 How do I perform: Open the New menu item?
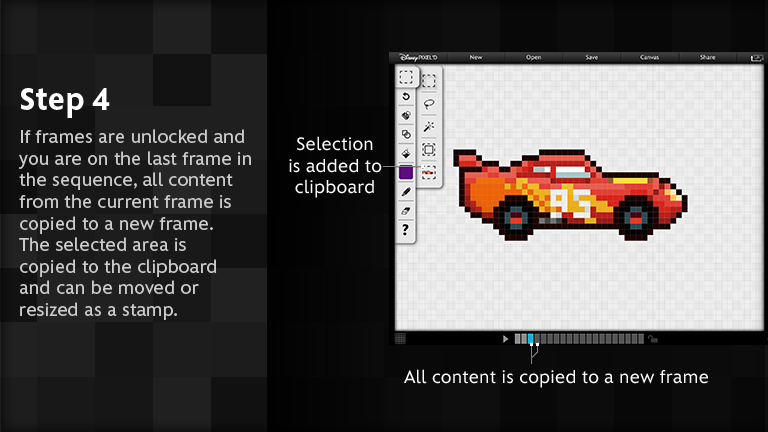pos(476,57)
